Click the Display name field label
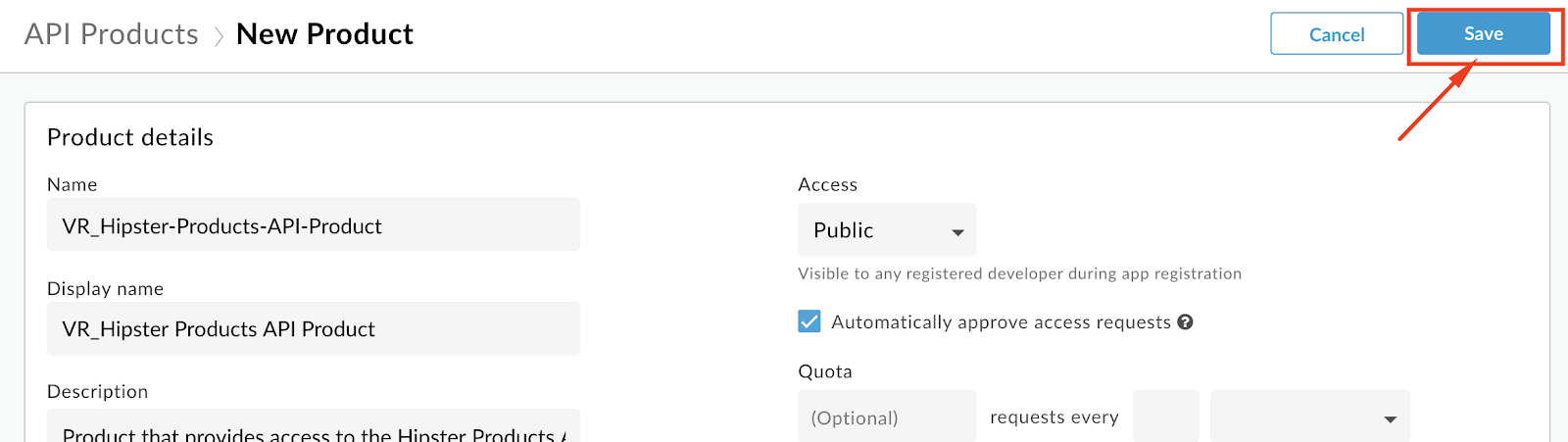 coord(106,289)
